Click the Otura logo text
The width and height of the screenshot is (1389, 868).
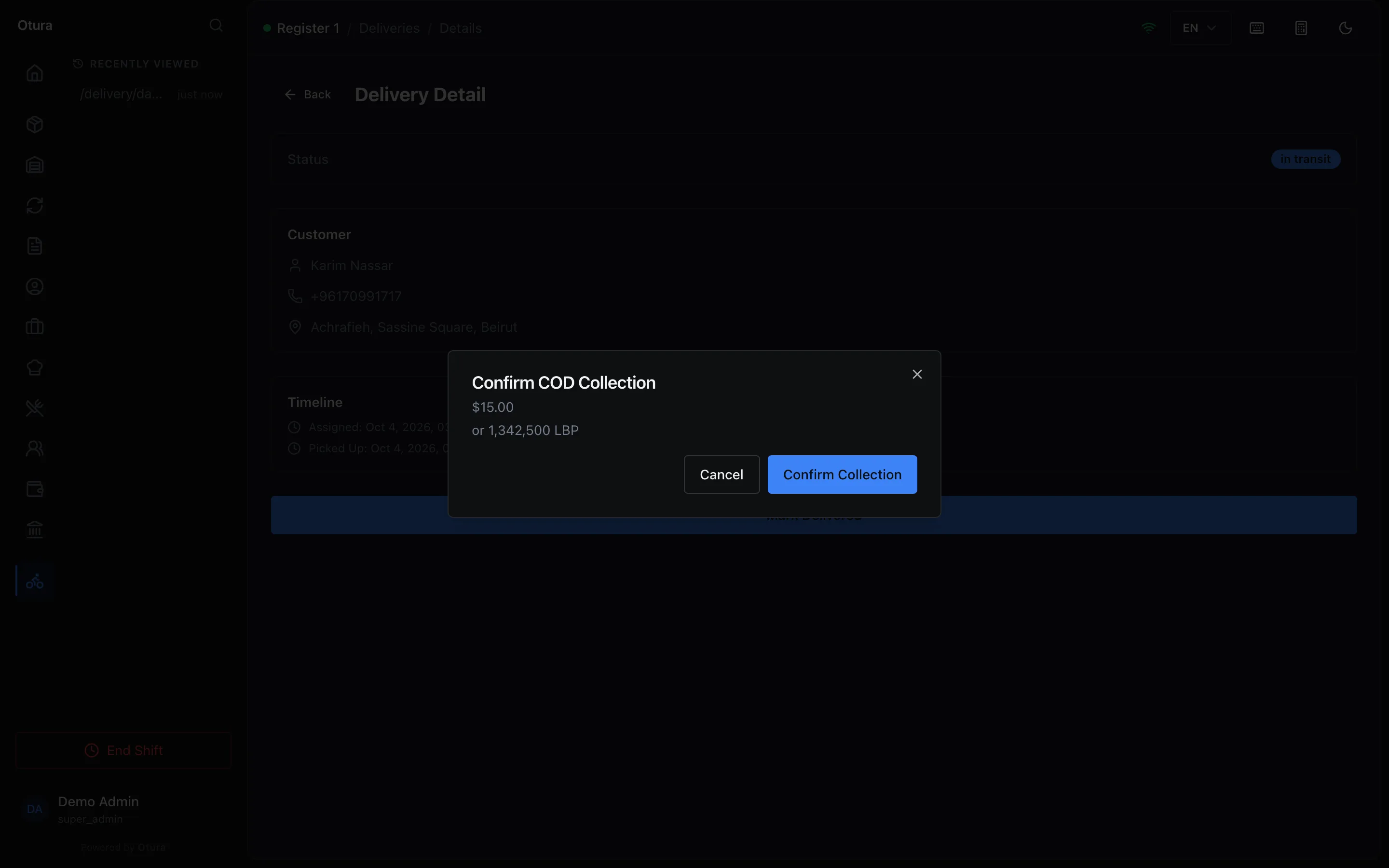click(x=35, y=25)
